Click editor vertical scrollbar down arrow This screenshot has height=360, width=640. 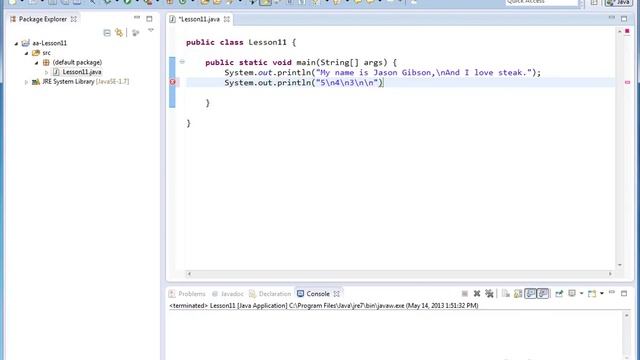(x=620, y=265)
